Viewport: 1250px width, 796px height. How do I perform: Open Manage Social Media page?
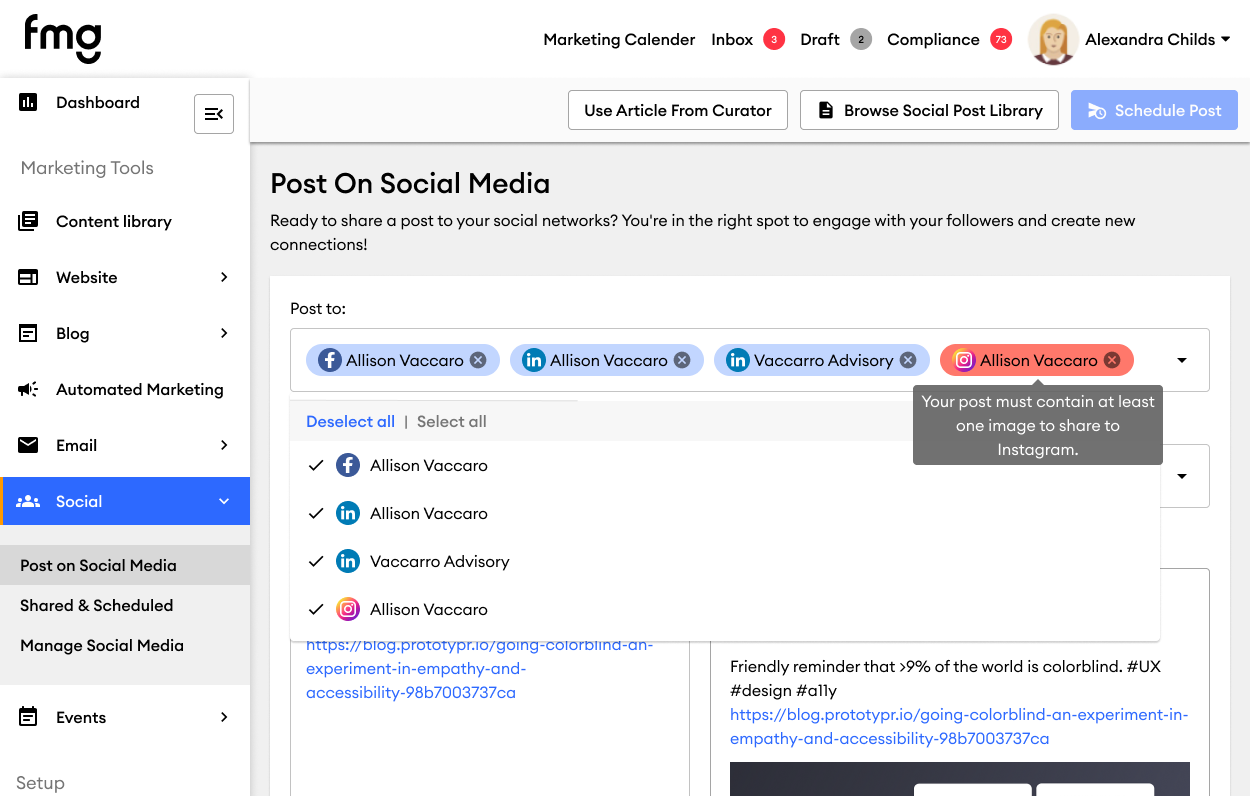(102, 645)
